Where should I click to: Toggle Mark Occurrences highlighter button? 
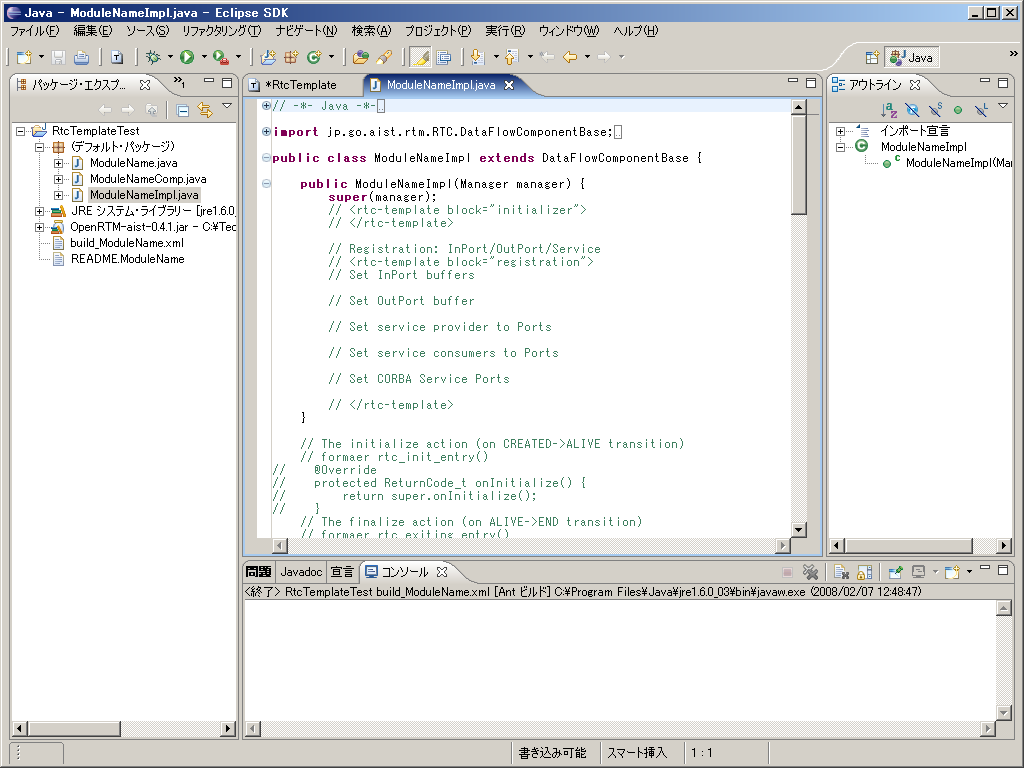click(421, 57)
